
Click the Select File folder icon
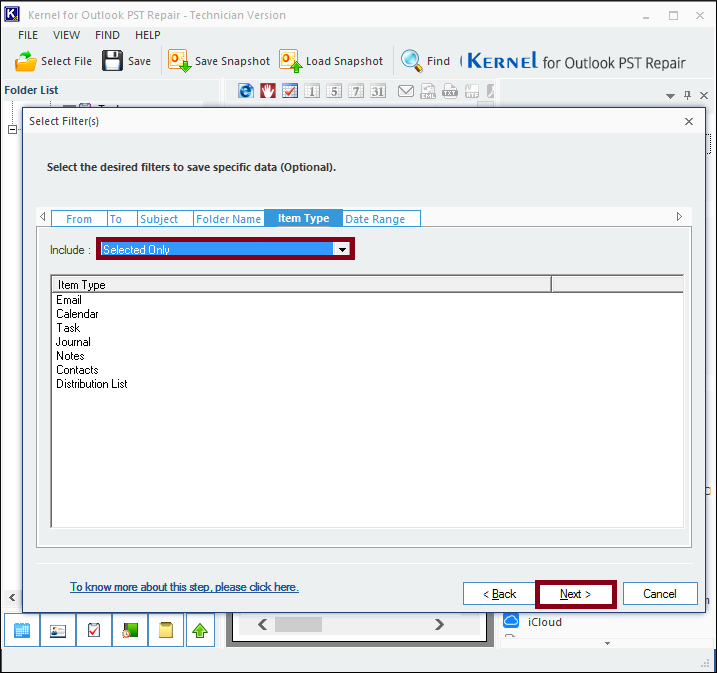25,61
